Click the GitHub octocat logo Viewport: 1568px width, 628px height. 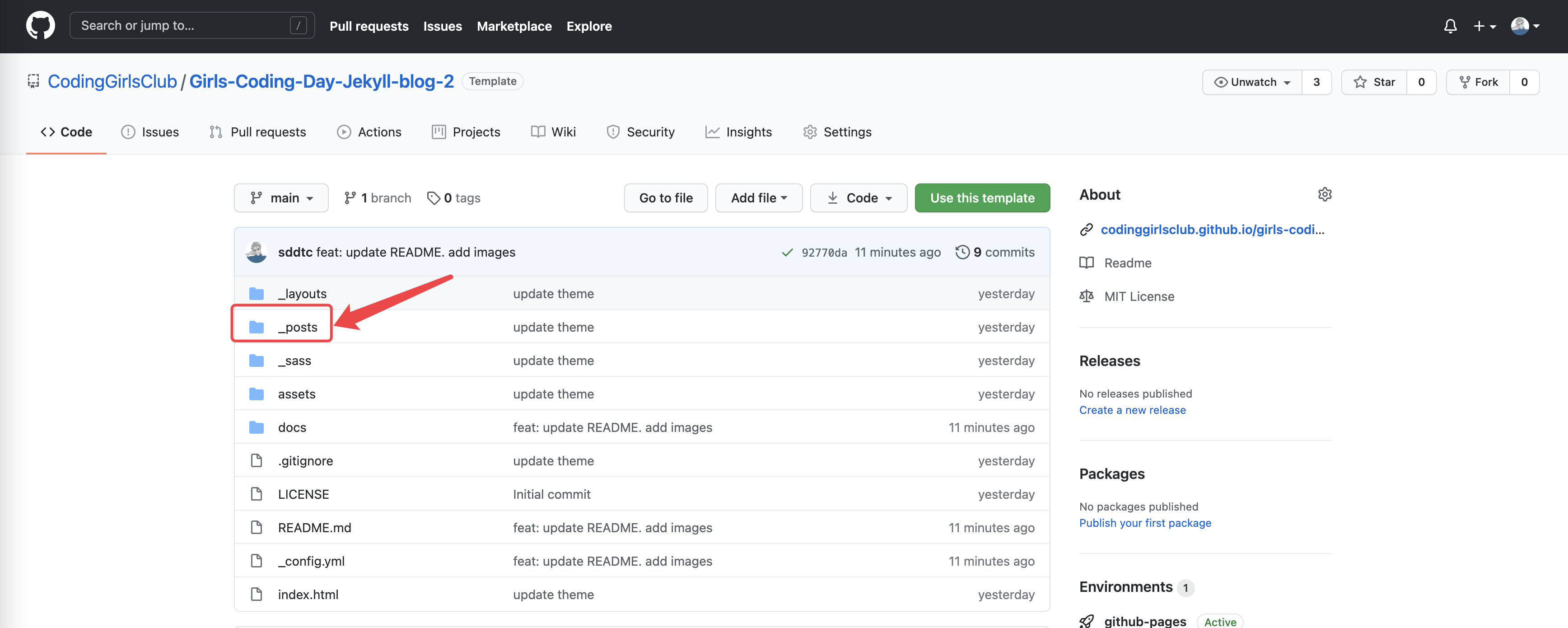(x=40, y=26)
